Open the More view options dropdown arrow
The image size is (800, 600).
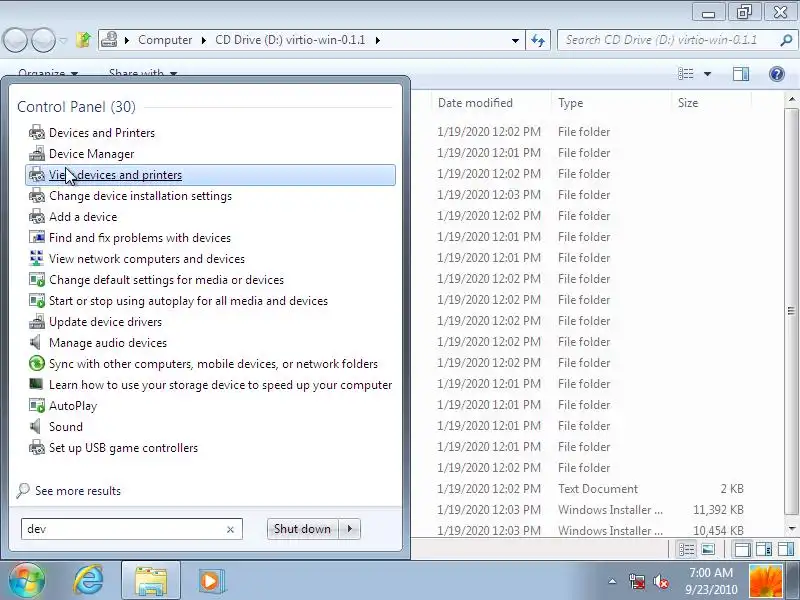[x=708, y=74]
